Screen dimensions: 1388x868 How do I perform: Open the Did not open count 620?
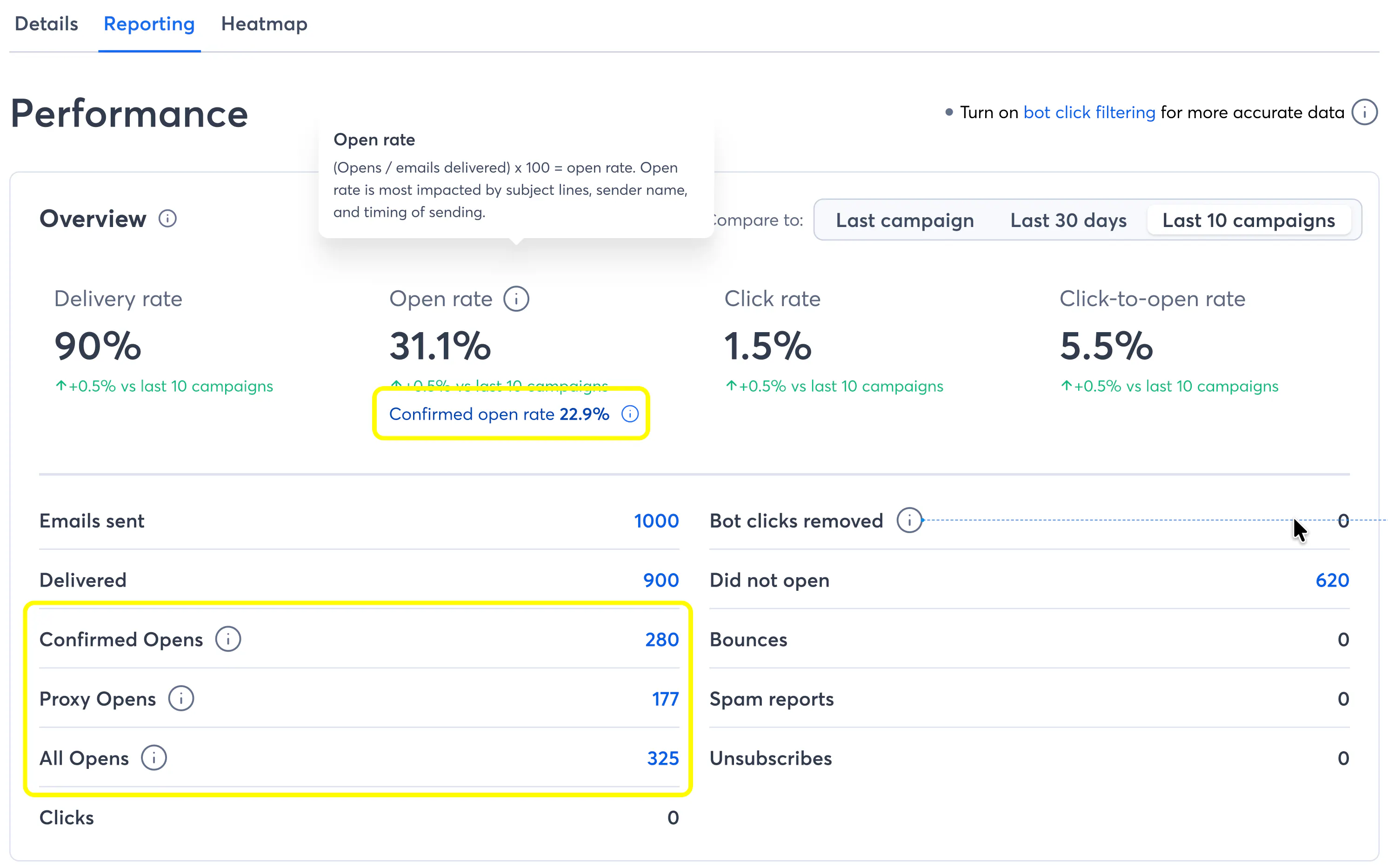1331,580
